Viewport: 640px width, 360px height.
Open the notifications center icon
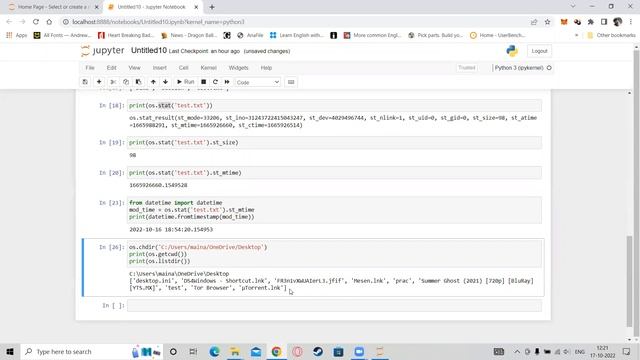coord(627,351)
